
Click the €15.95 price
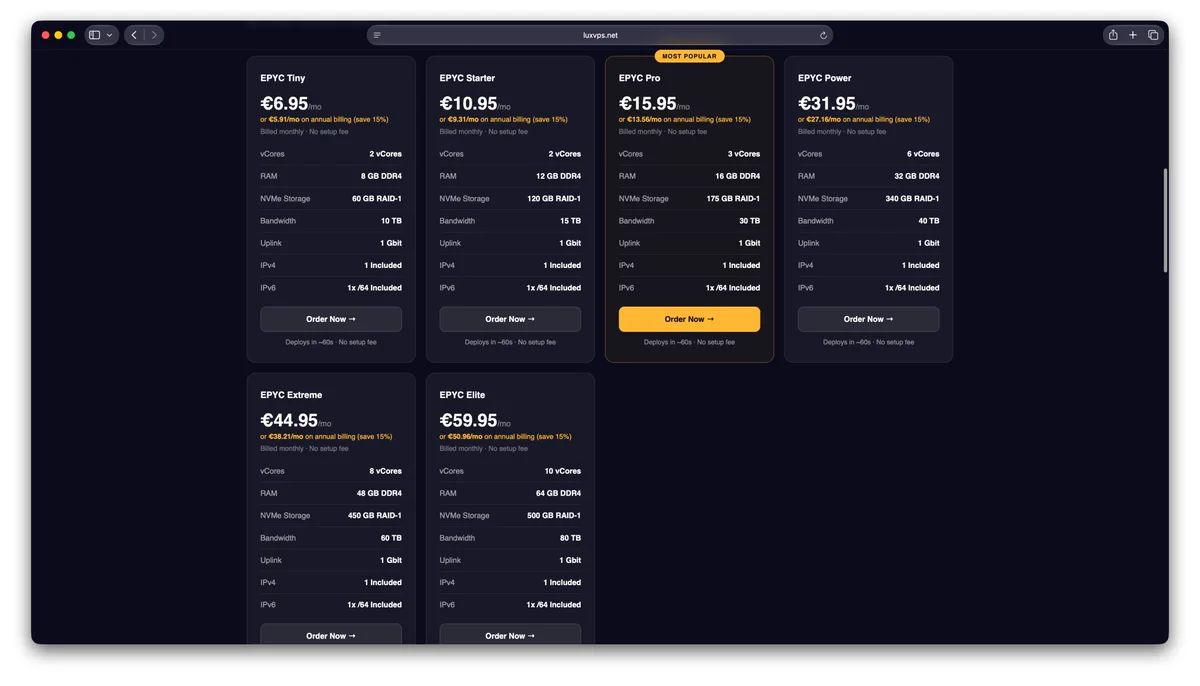point(648,104)
